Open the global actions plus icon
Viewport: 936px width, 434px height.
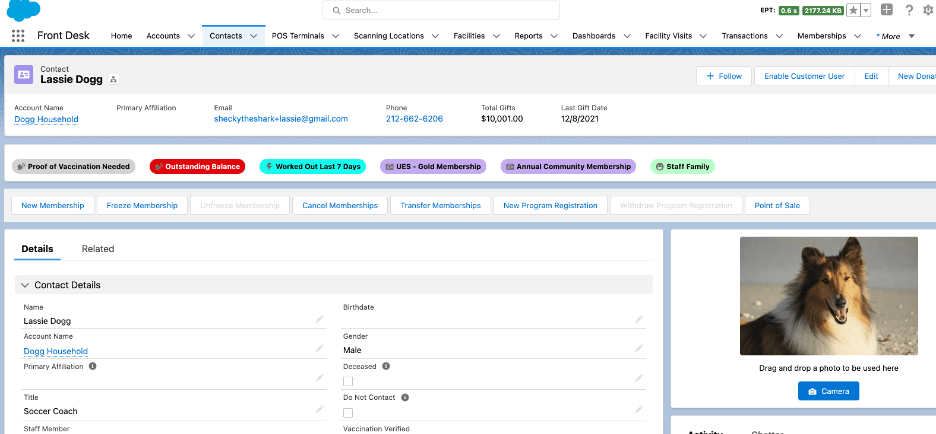tap(887, 10)
